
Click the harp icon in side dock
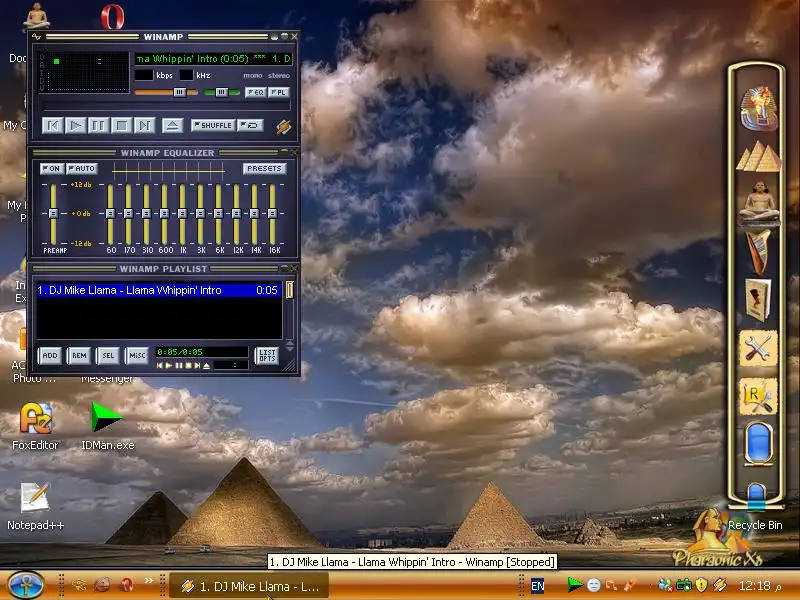(x=758, y=252)
